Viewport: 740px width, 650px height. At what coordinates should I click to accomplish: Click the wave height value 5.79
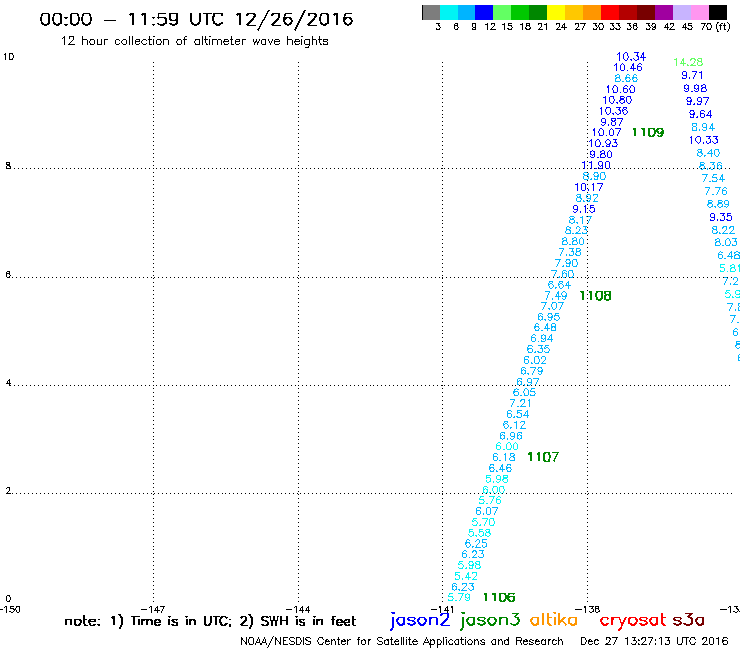coord(459,598)
